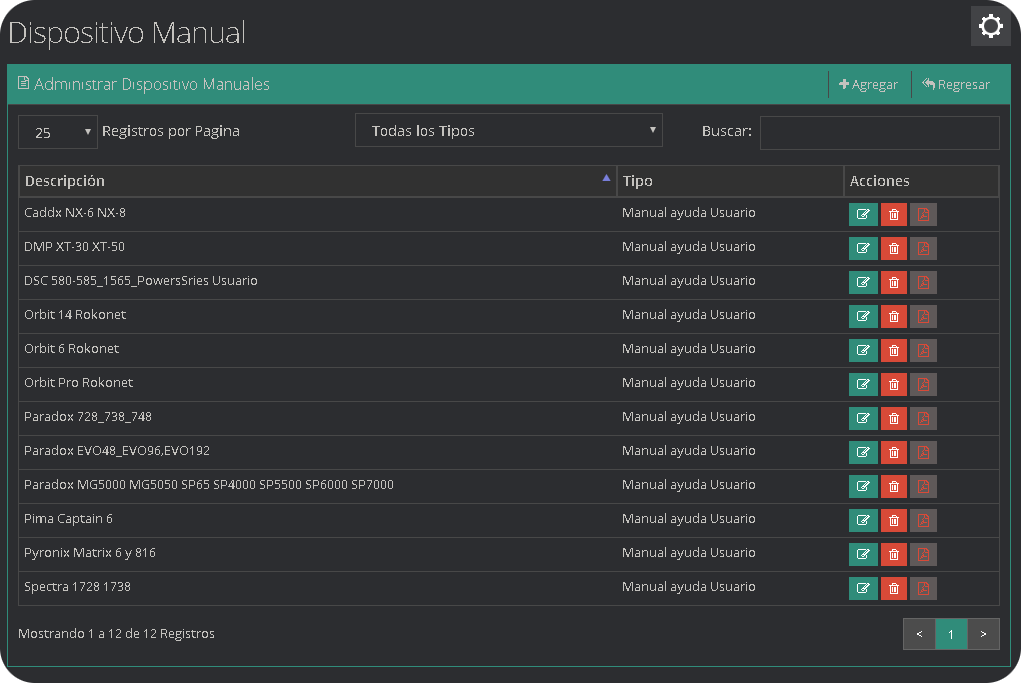
Task: Go to next page with arrow
Action: (983, 634)
